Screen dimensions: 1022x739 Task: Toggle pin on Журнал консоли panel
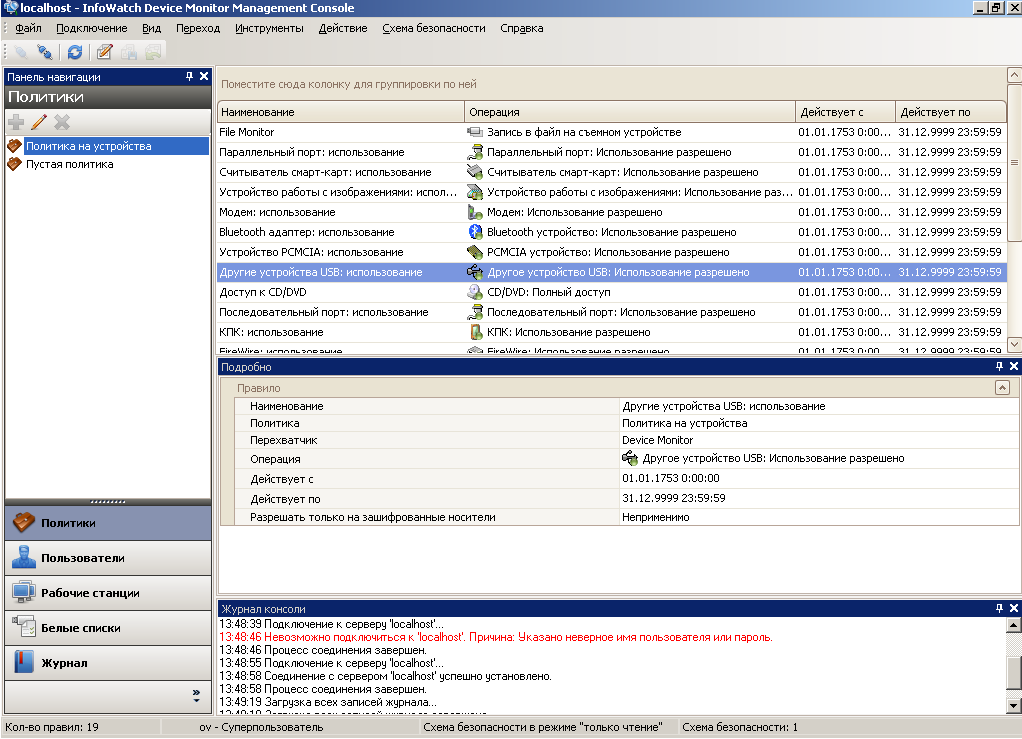[x=999, y=608]
